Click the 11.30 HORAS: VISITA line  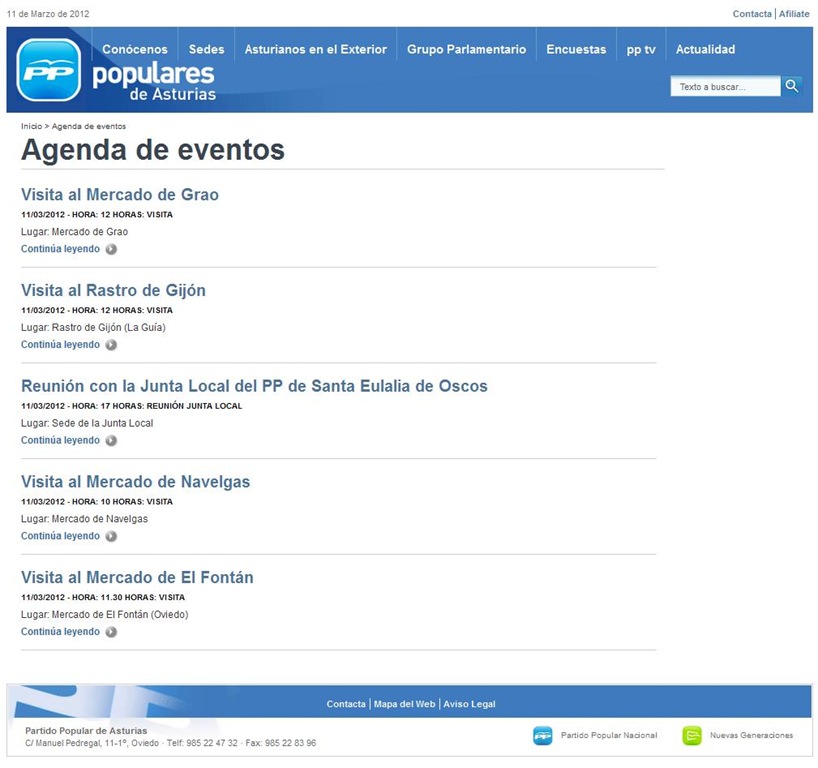(103, 597)
